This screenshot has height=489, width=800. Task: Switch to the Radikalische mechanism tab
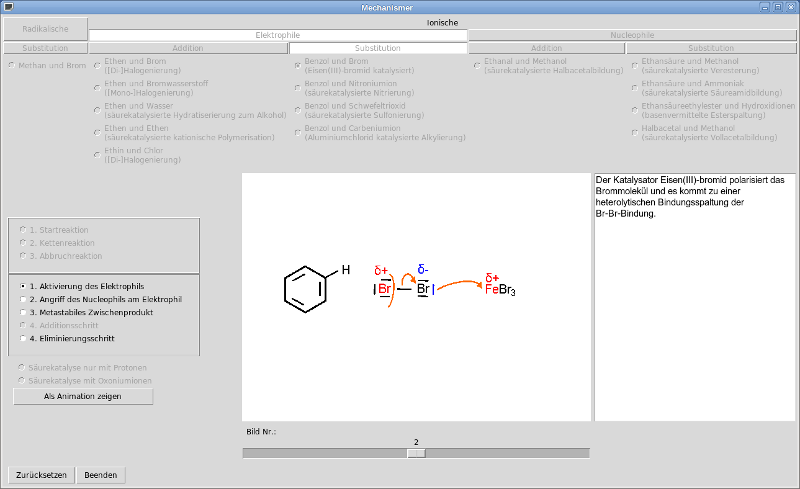click(45, 29)
